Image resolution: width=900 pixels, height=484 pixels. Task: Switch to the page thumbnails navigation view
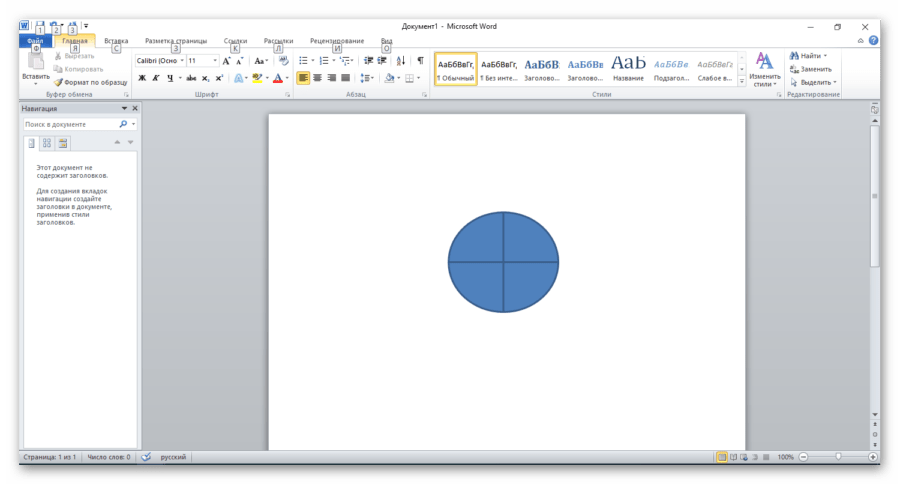click(x=47, y=143)
